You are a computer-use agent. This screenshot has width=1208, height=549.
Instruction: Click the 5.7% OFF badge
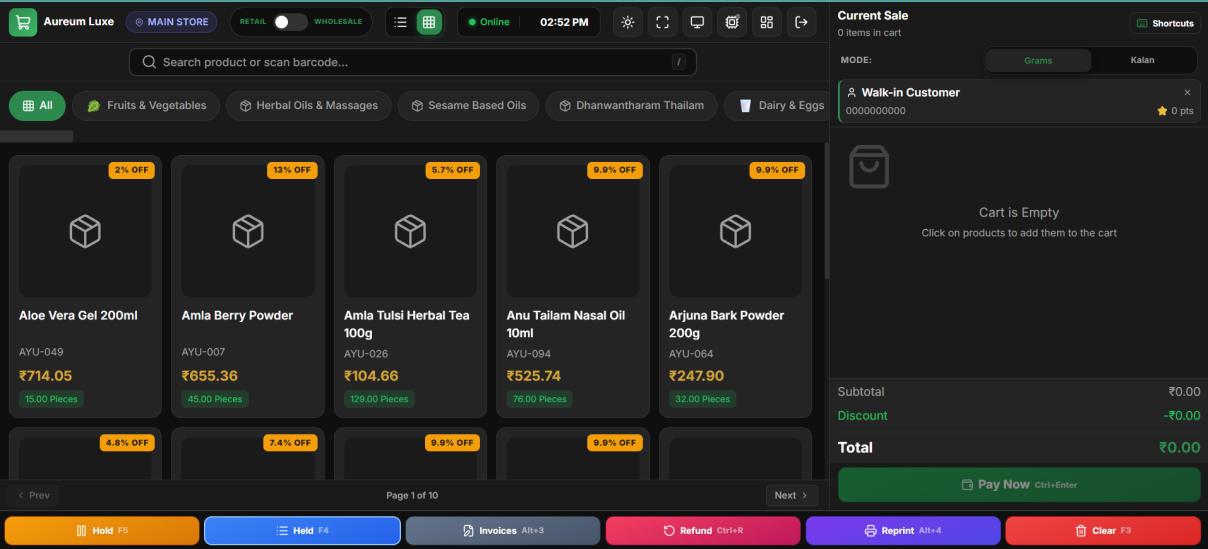click(452, 170)
